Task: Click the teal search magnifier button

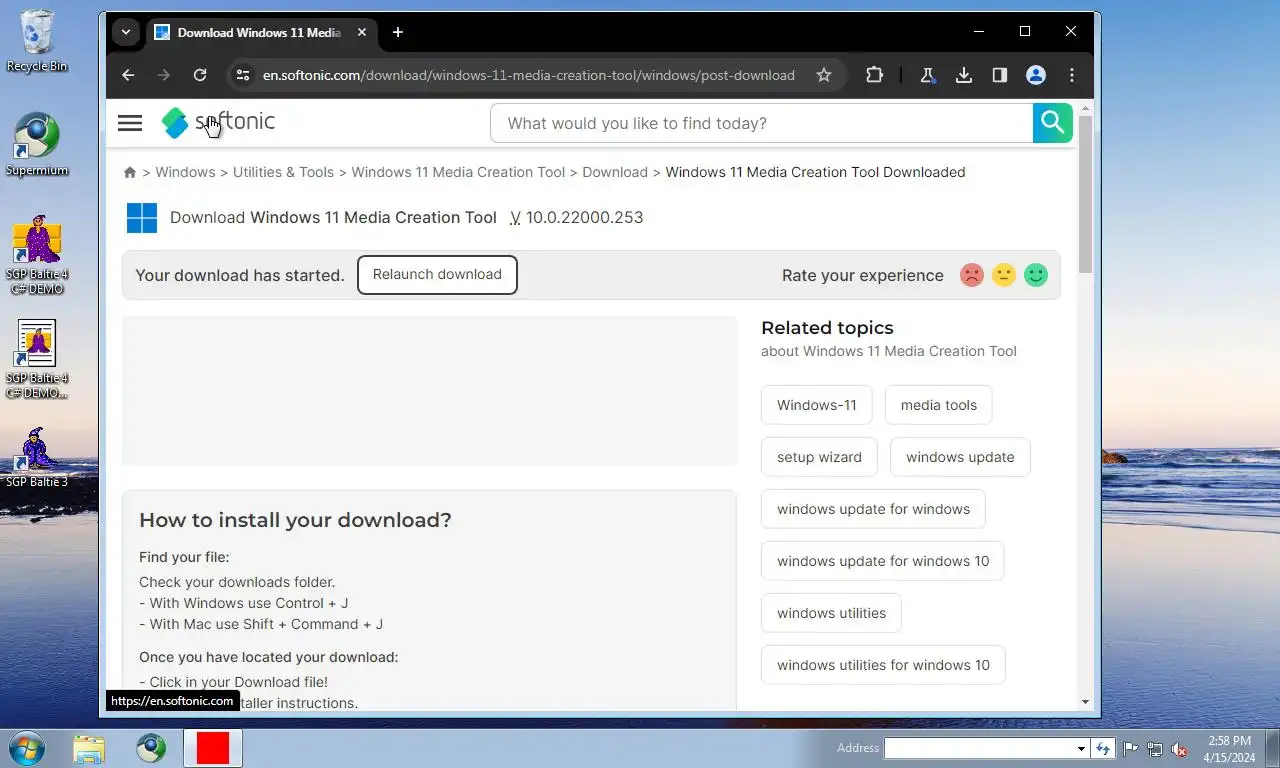Action: pyautogui.click(x=1052, y=123)
